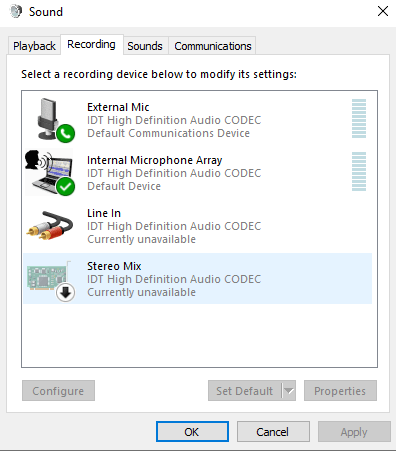
Task: Click the Internal Microphone Array laptop icon
Action: (49, 172)
